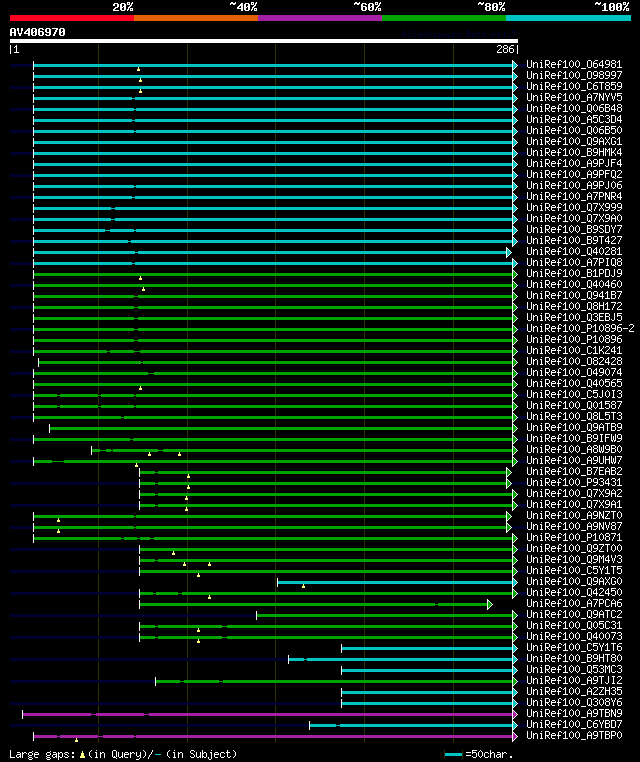Select the UniRef100_A7PIQ8 hit name

[x=574, y=262]
